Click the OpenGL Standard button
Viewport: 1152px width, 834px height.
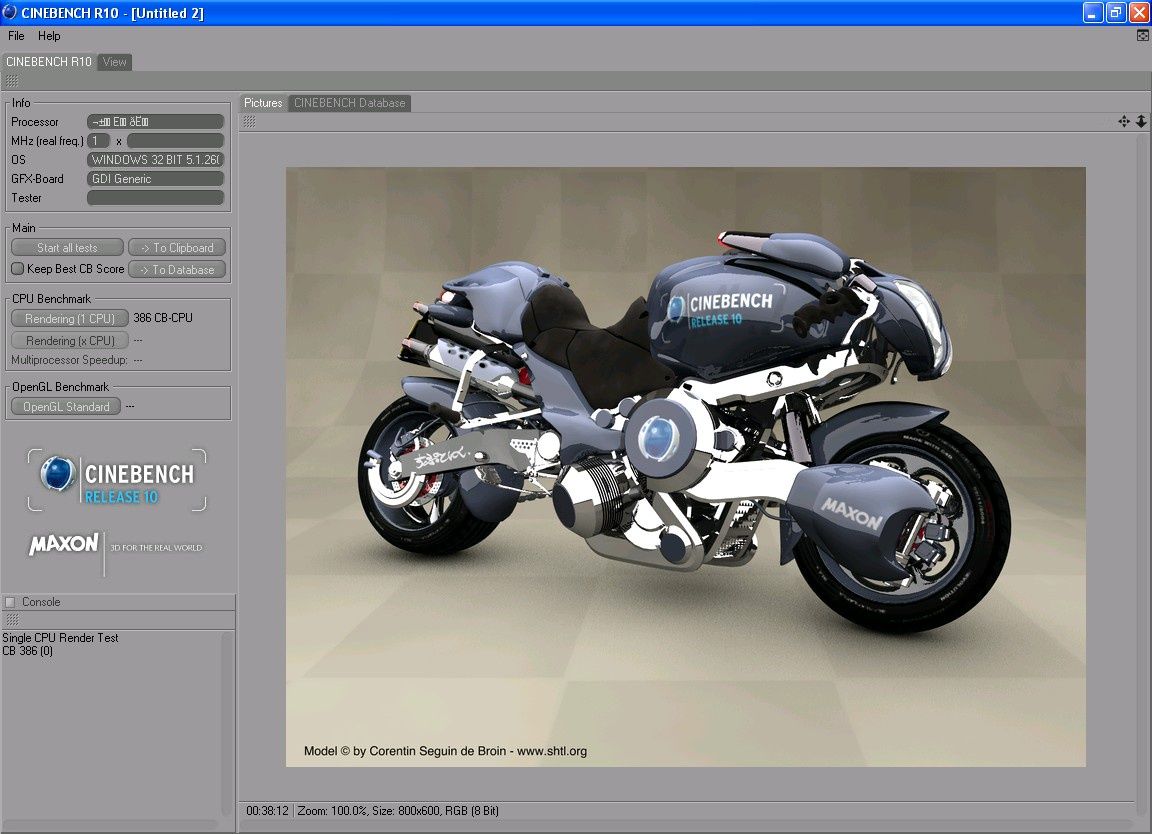66,406
